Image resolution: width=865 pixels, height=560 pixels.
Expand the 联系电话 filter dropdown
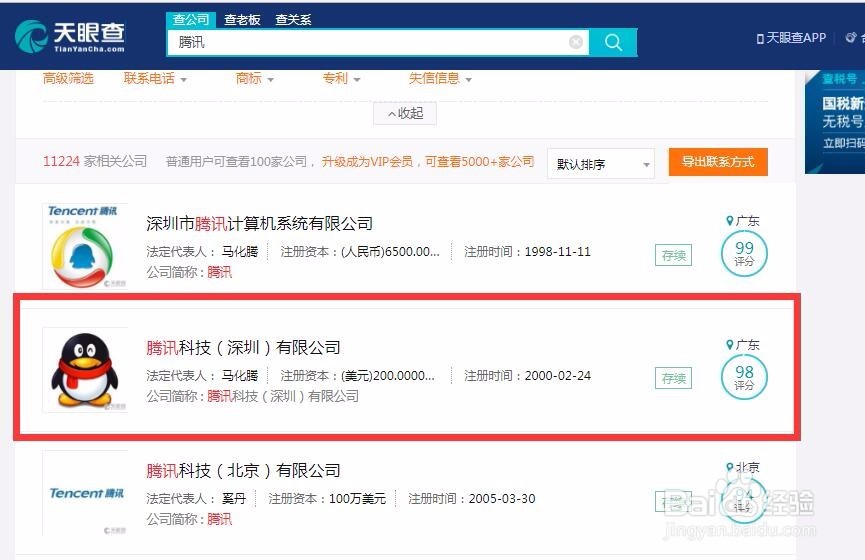click(x=155, y=79)
